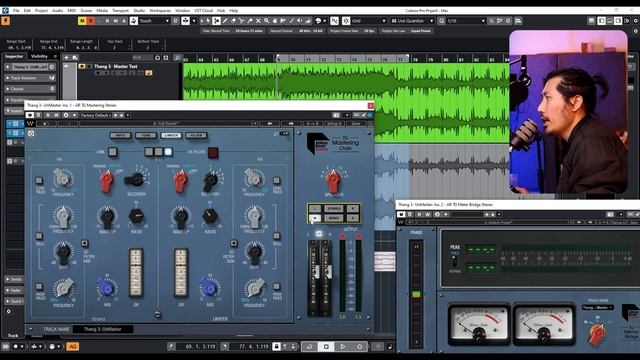Screen dimensions: 640x360
Task: Expand the Sends inspector section
Action: tap(14, 279)
